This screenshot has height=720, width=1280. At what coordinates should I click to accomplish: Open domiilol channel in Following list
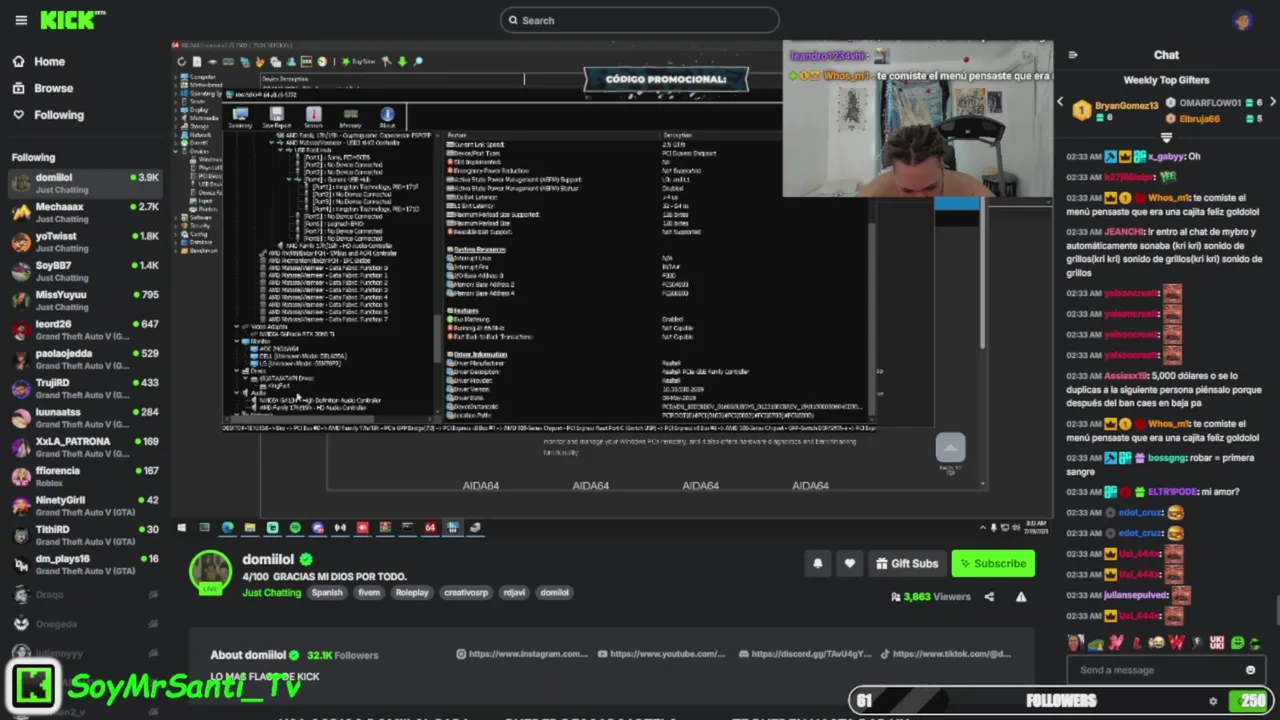pos(85,183)
